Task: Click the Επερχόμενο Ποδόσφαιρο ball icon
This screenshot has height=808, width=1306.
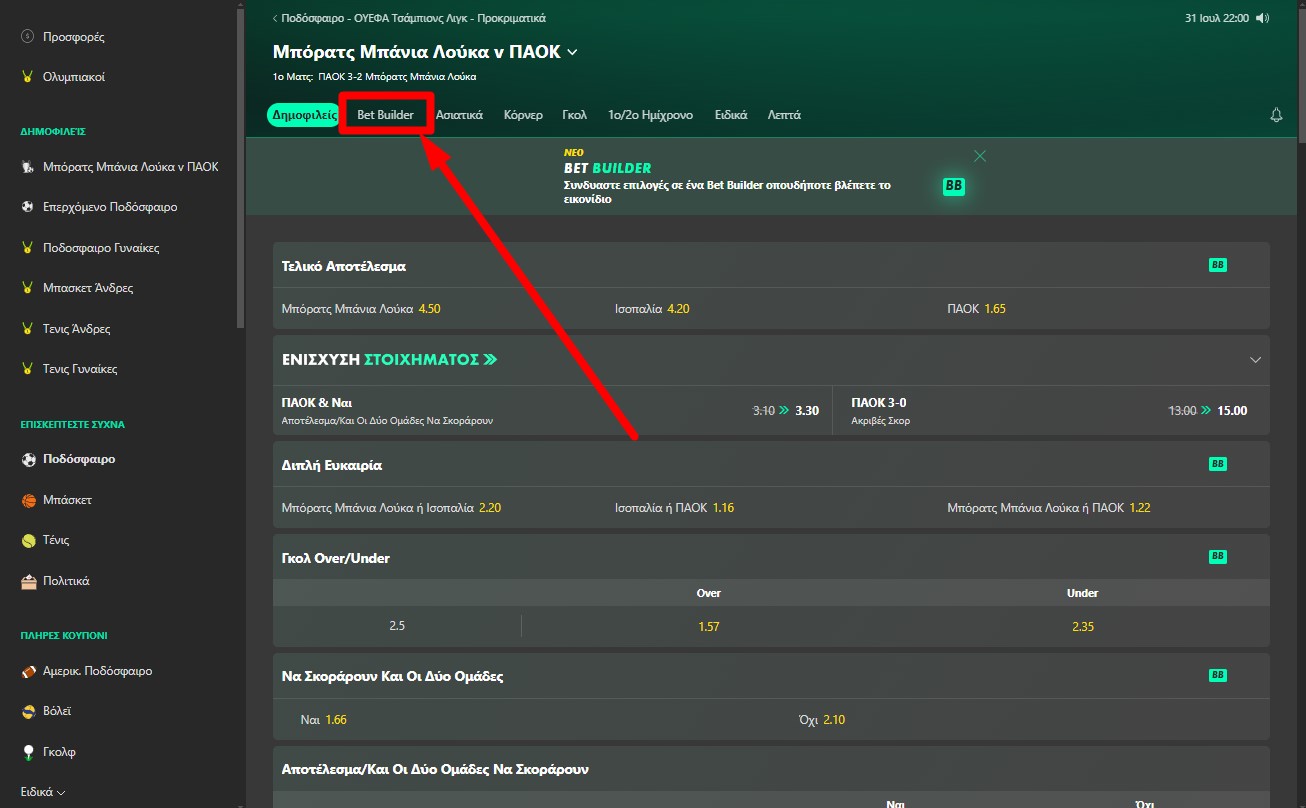Action: point(28,207)
